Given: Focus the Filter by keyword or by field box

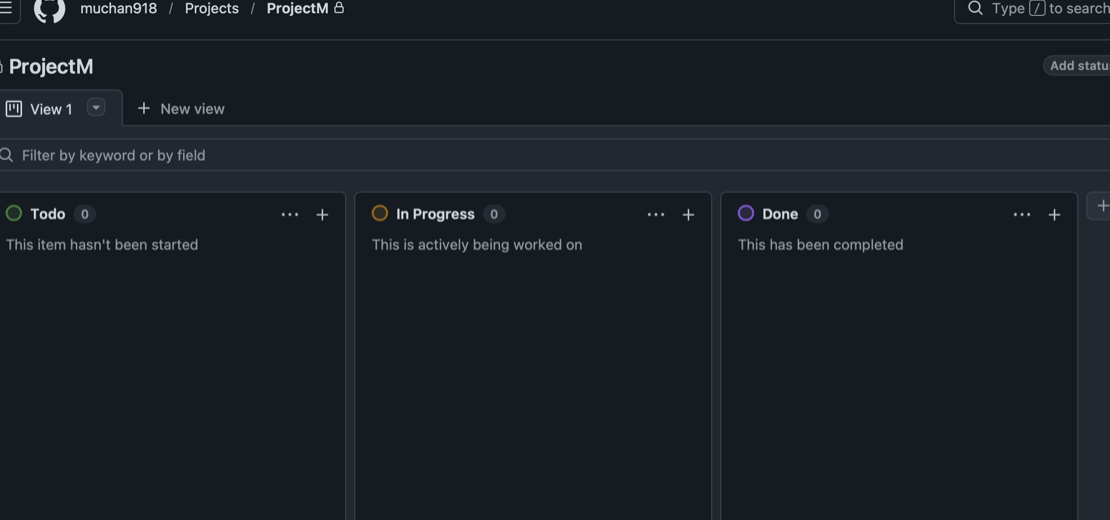Looking at the screenshot, I should coord(555,155).
